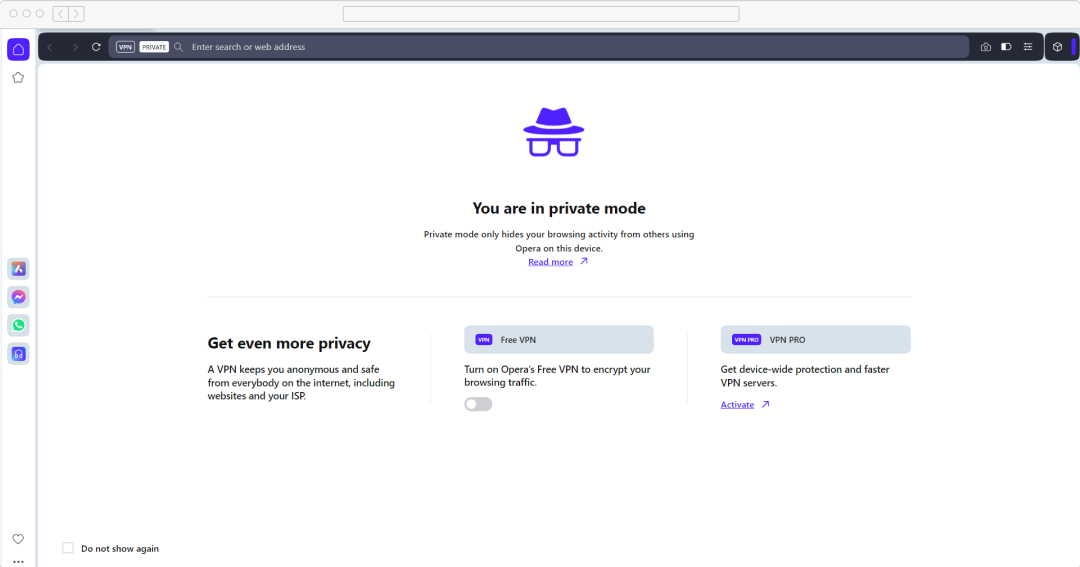
Task: Click the Get even more privacy heading
Action: pyautogui.click(x=289, y=343)
